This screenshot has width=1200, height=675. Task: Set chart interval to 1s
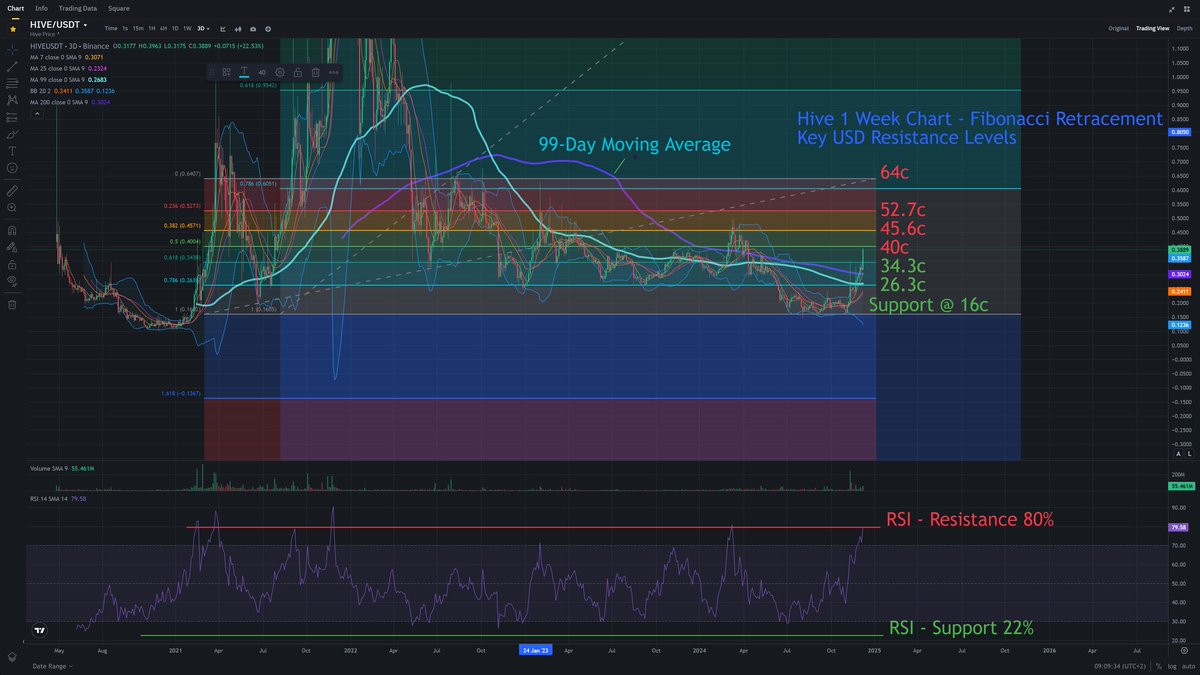(125, 29)
